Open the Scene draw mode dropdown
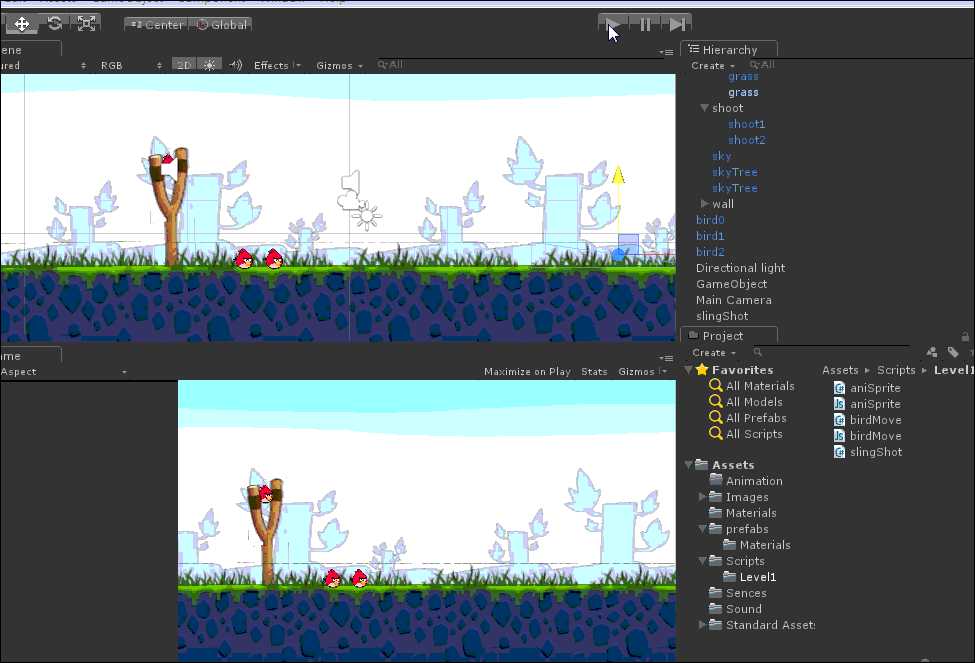Image resolution: width=975 pixels, height=663 pixels. 44,65
